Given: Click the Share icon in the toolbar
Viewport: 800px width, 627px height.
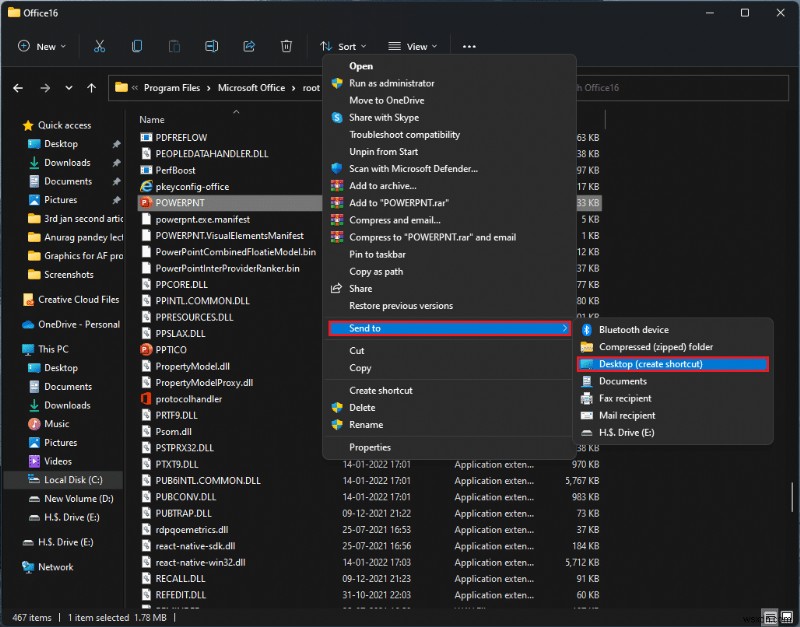Looking at the screenshot, I should click(x=249, y=46).
